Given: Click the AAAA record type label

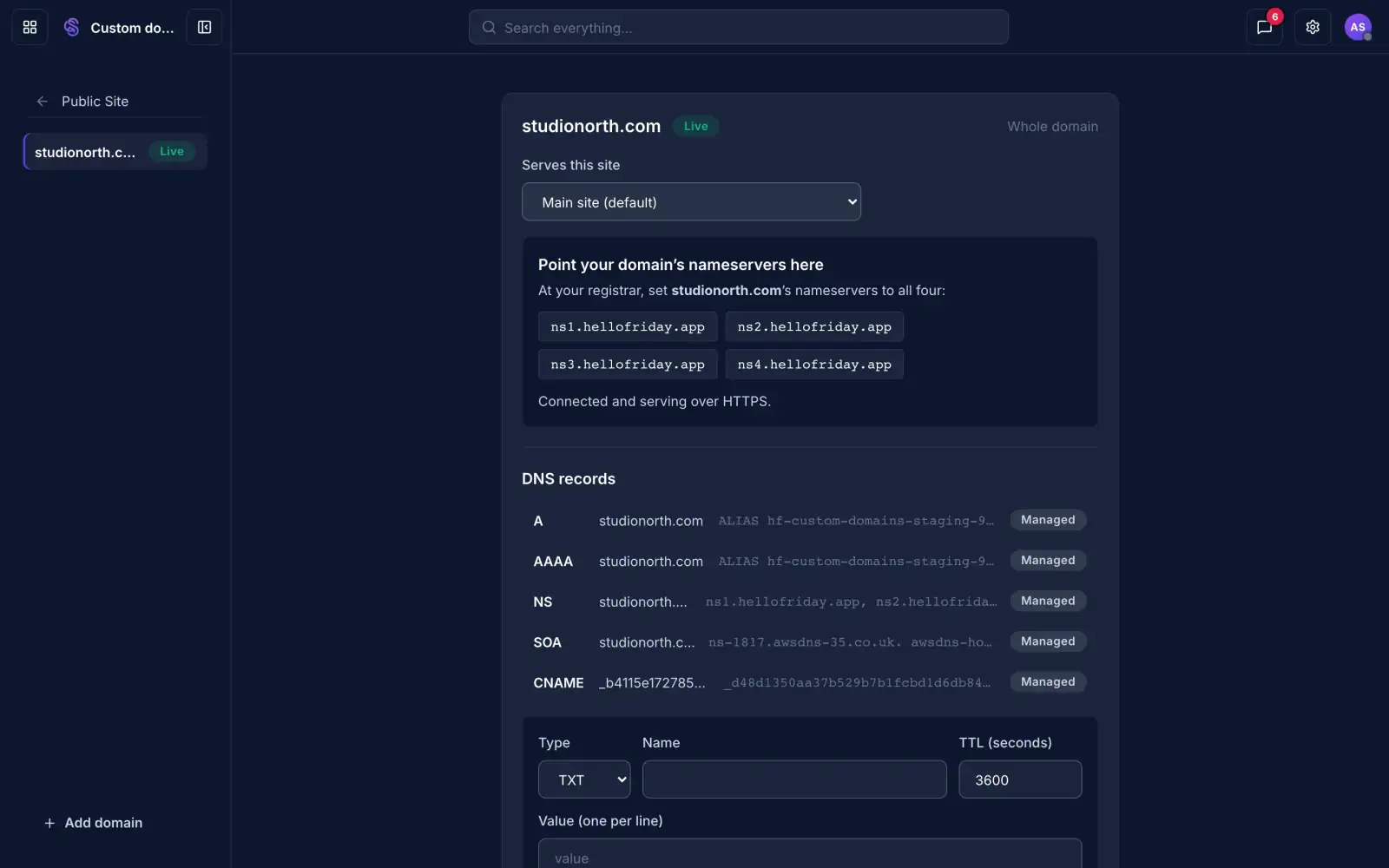Looking at the screenshot, I should click(x=553, y=562).
